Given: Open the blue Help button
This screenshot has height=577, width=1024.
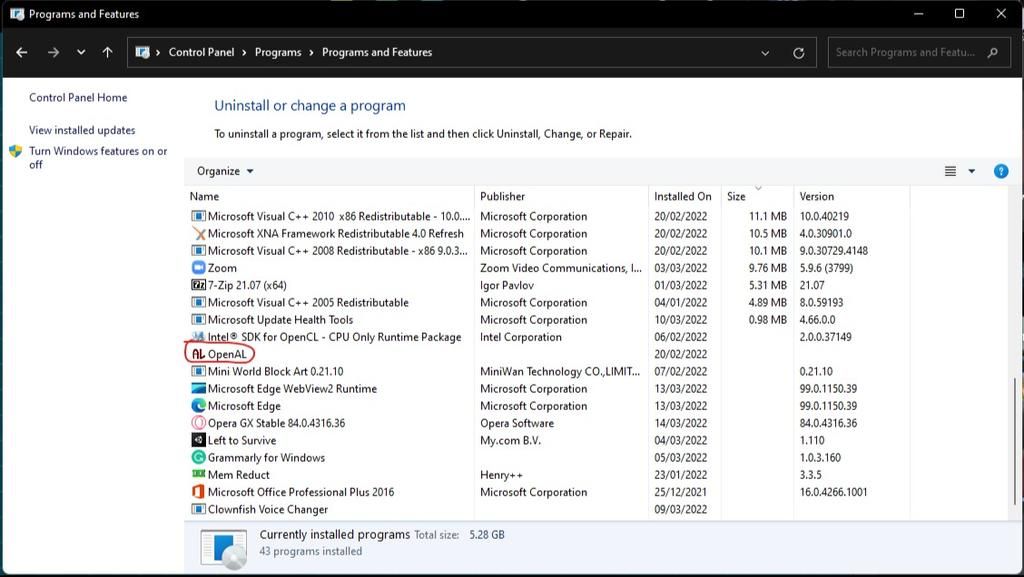Looking at the screenshot, I should tap(1000, 171).
